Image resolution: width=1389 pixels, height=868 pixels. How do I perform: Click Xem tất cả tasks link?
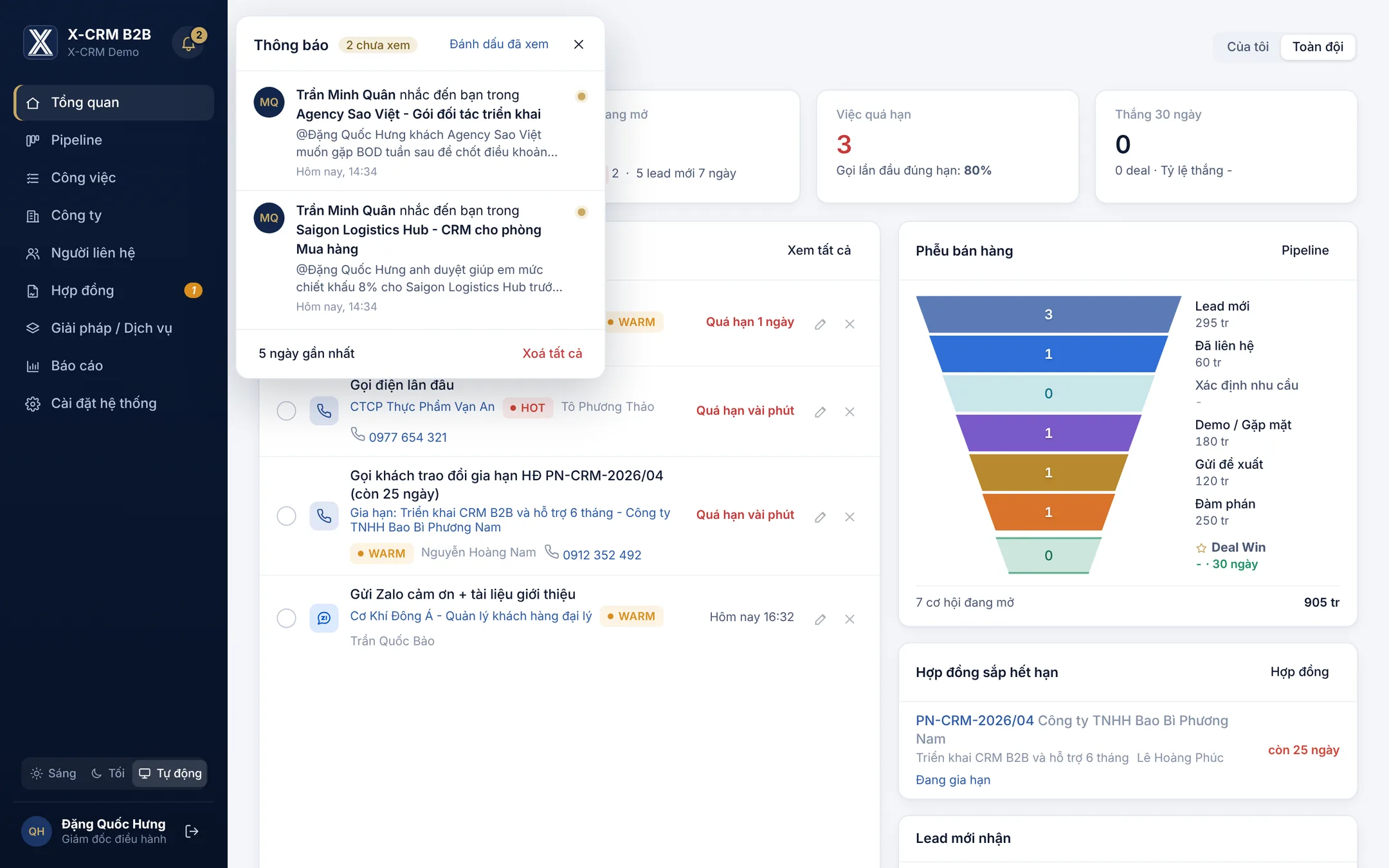819,250
